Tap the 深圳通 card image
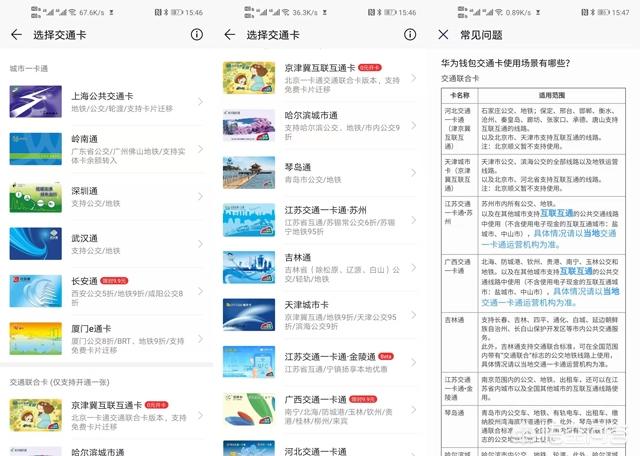The width and height of the screenshot is (640, 456). (36, 196)
